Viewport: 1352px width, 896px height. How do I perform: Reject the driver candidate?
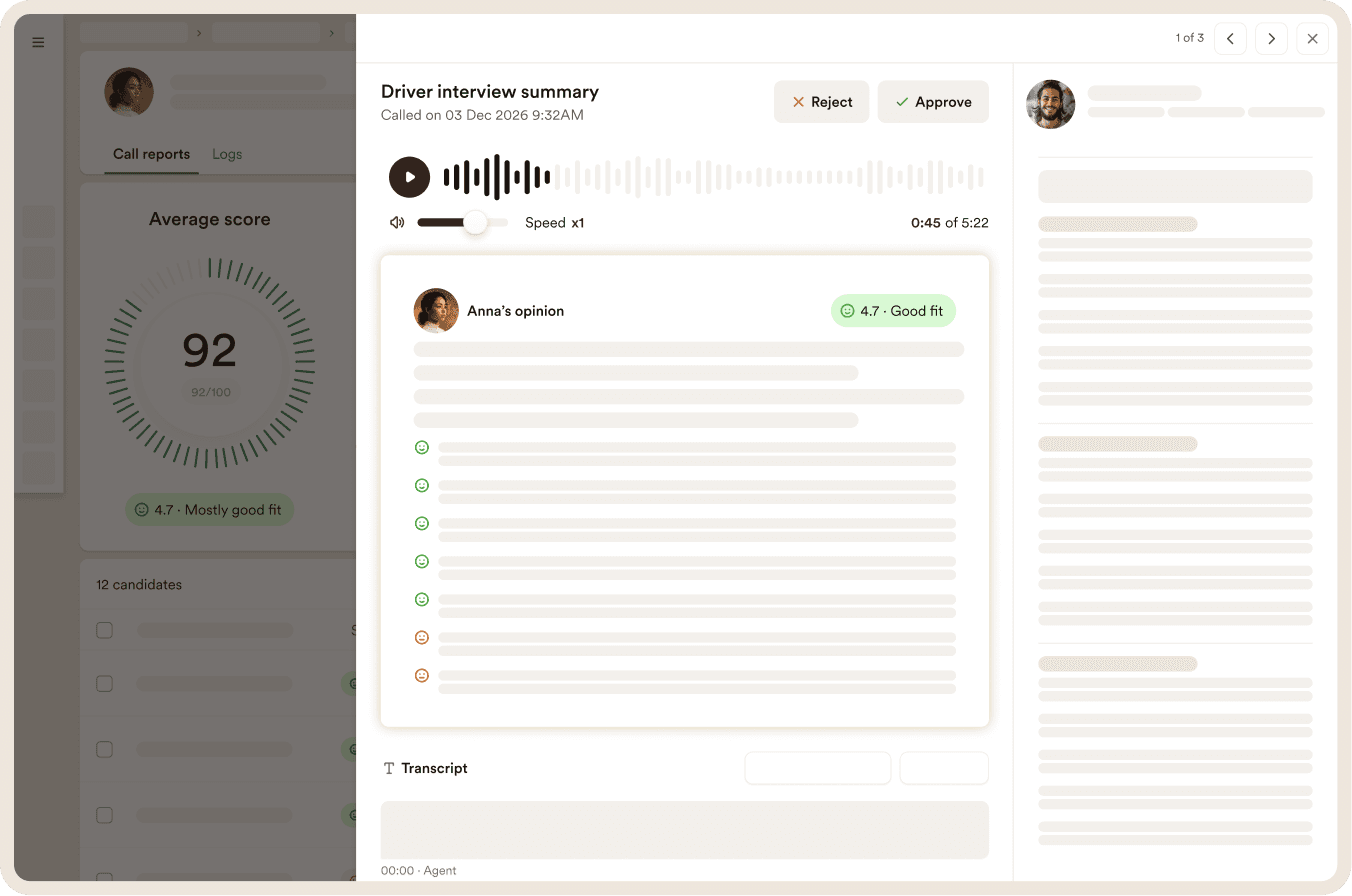(x=821, y=102)
